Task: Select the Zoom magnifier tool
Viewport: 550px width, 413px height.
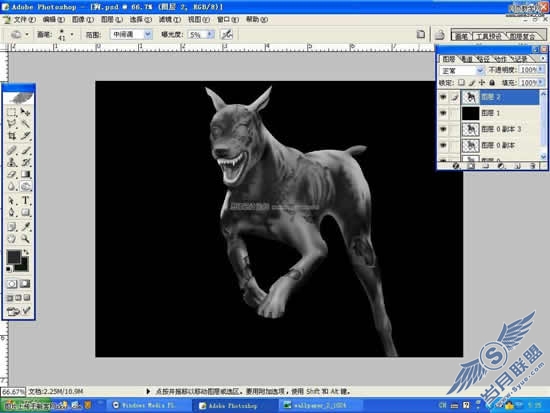Action: [x=25, y=239]
